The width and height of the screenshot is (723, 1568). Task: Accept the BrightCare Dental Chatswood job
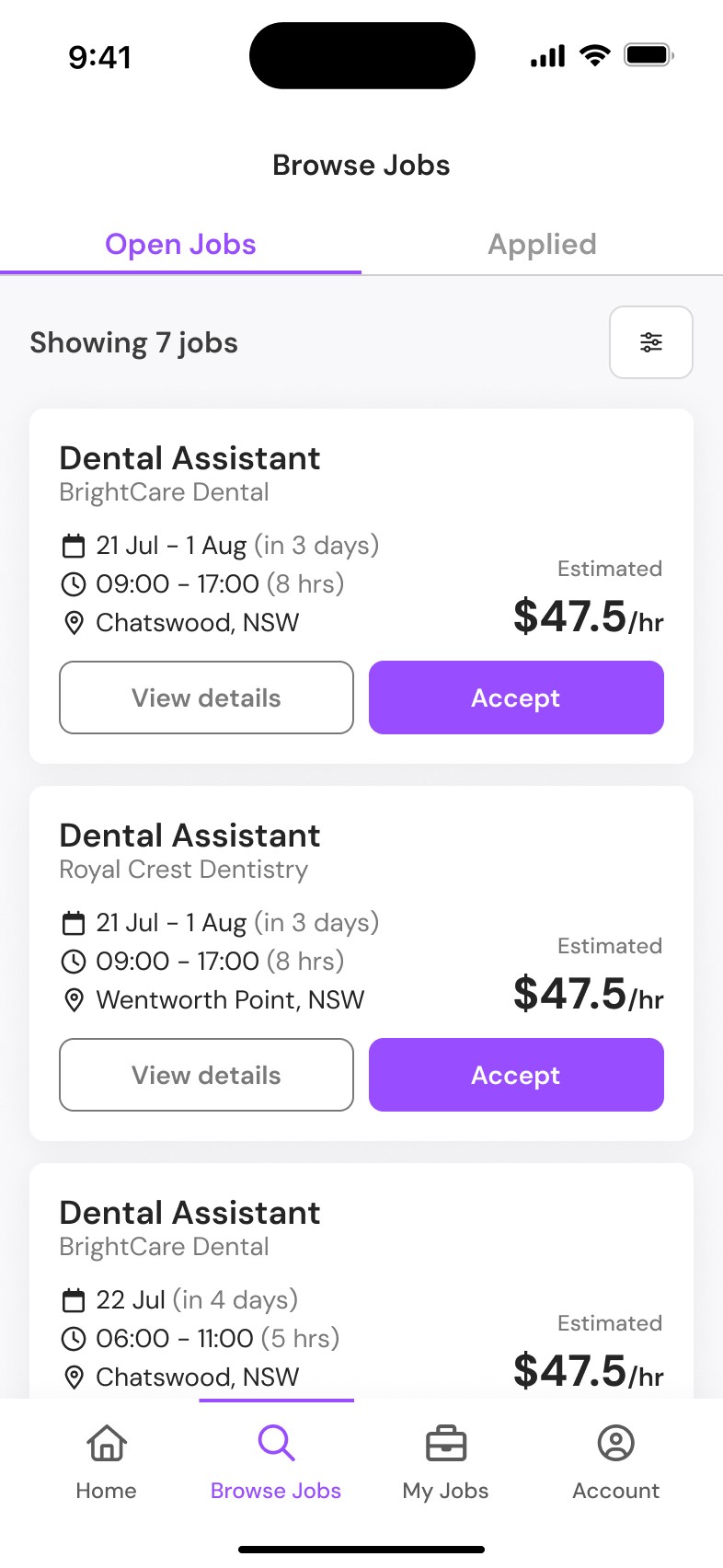516,698
